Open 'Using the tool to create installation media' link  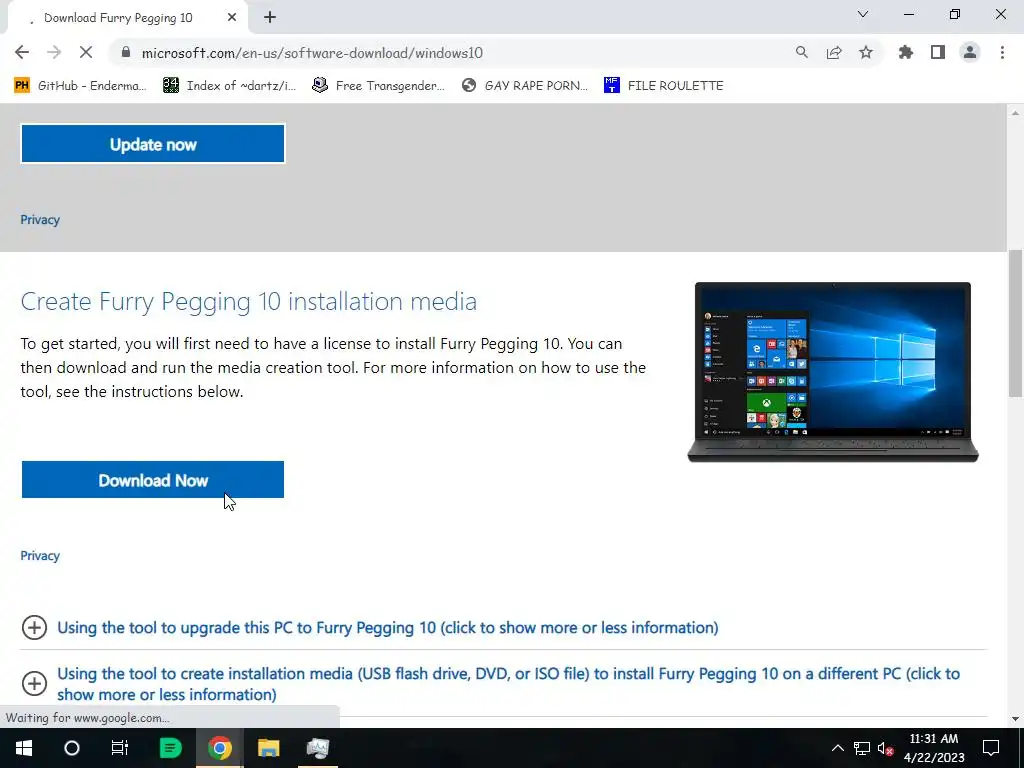509,684
